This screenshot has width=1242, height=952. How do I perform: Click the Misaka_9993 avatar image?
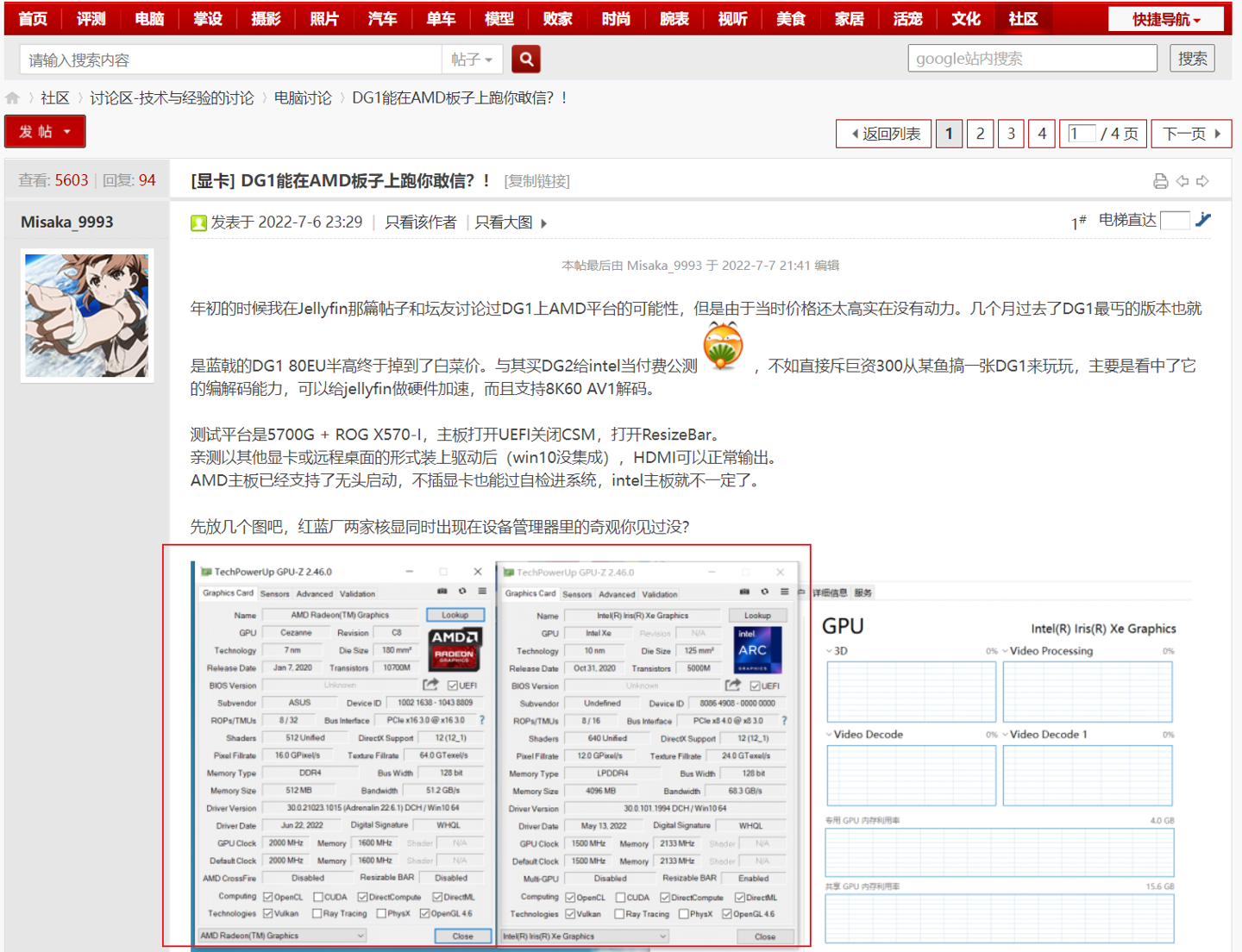(87, 316)
